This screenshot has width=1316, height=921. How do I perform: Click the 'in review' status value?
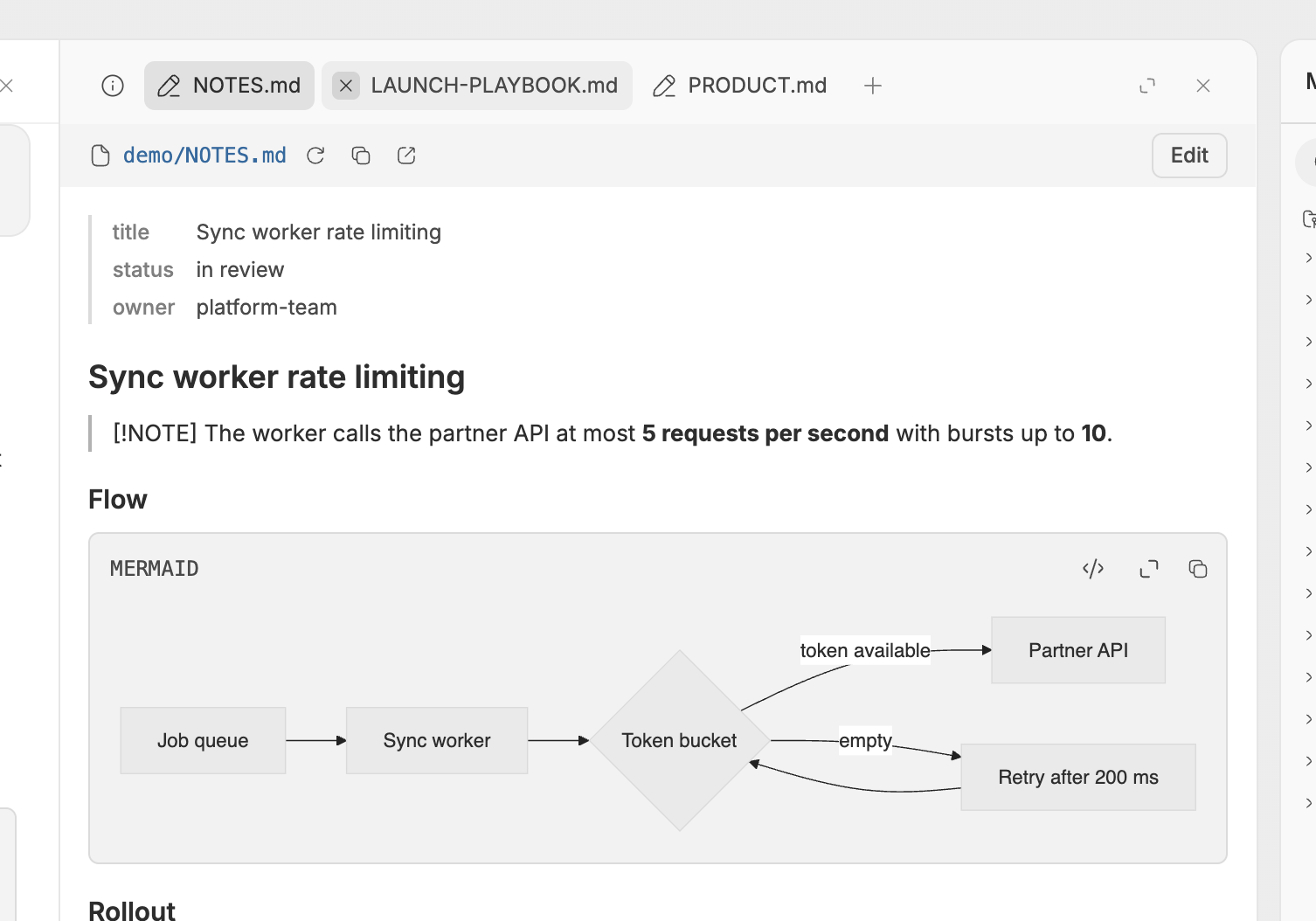coord(240,270)
